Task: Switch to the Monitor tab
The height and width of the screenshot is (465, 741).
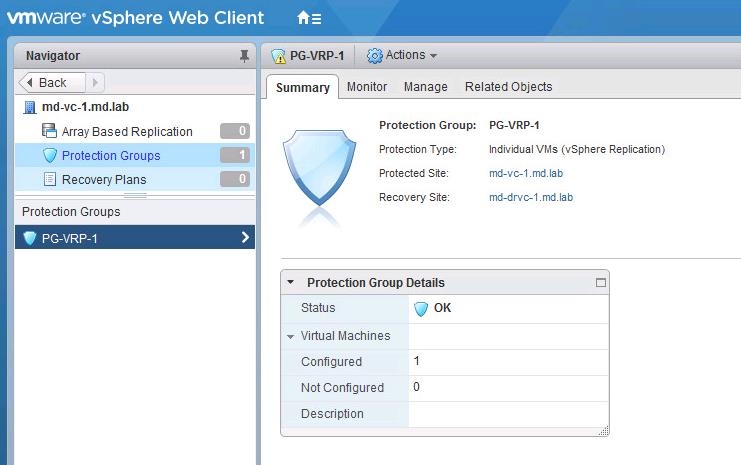Action: 367,87
